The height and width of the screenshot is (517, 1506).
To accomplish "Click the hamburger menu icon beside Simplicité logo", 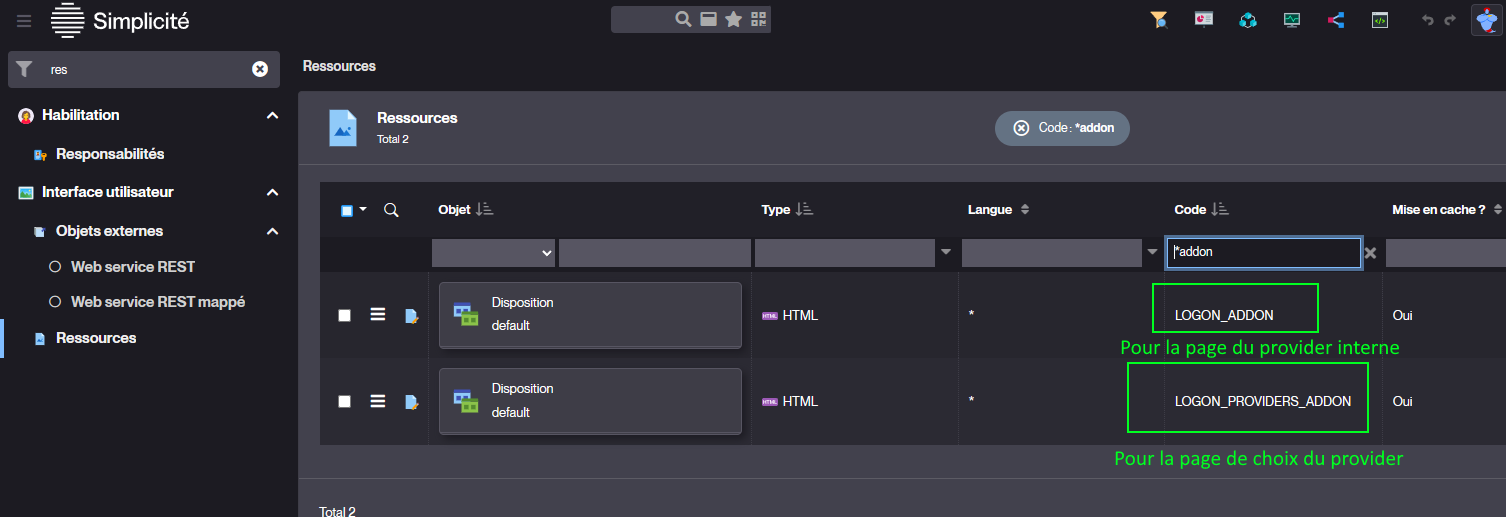I will (24, 20).
